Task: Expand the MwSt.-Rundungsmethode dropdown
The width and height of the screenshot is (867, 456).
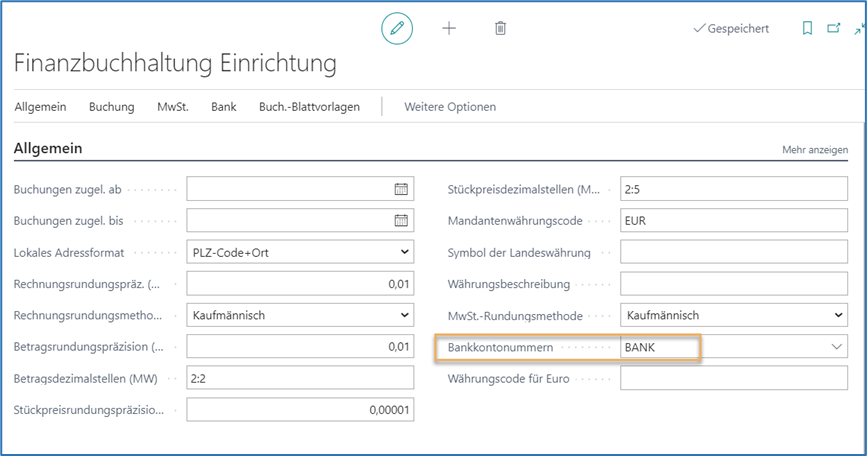Action: (x=837, y=316)
